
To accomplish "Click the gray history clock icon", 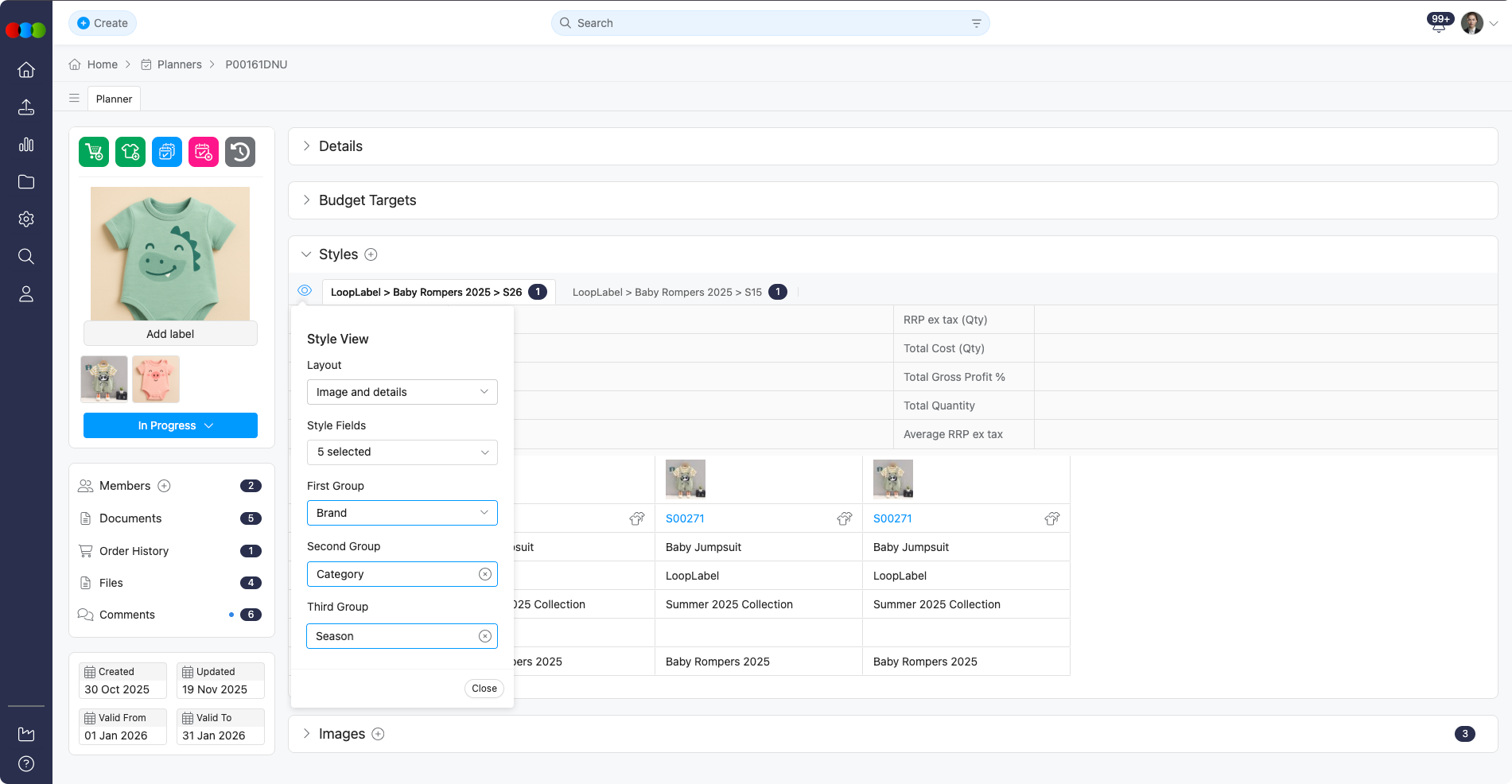I will 240,152.
